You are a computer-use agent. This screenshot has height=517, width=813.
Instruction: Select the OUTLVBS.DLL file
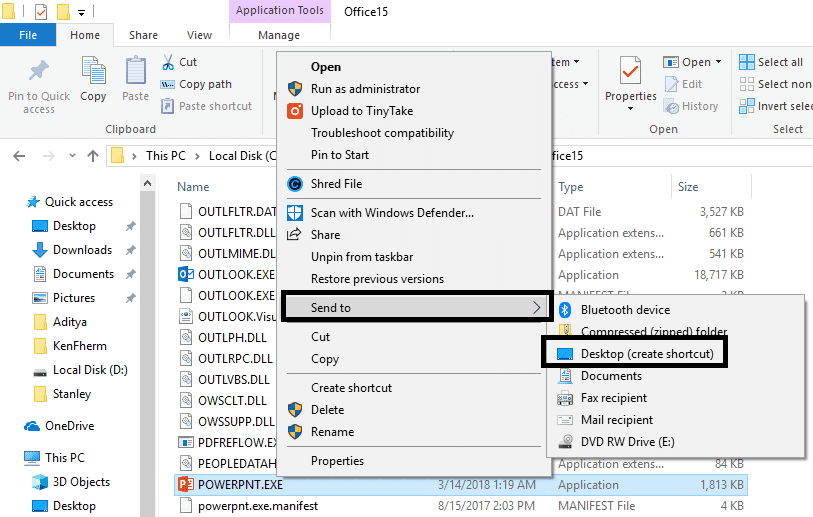coord(234,380)
